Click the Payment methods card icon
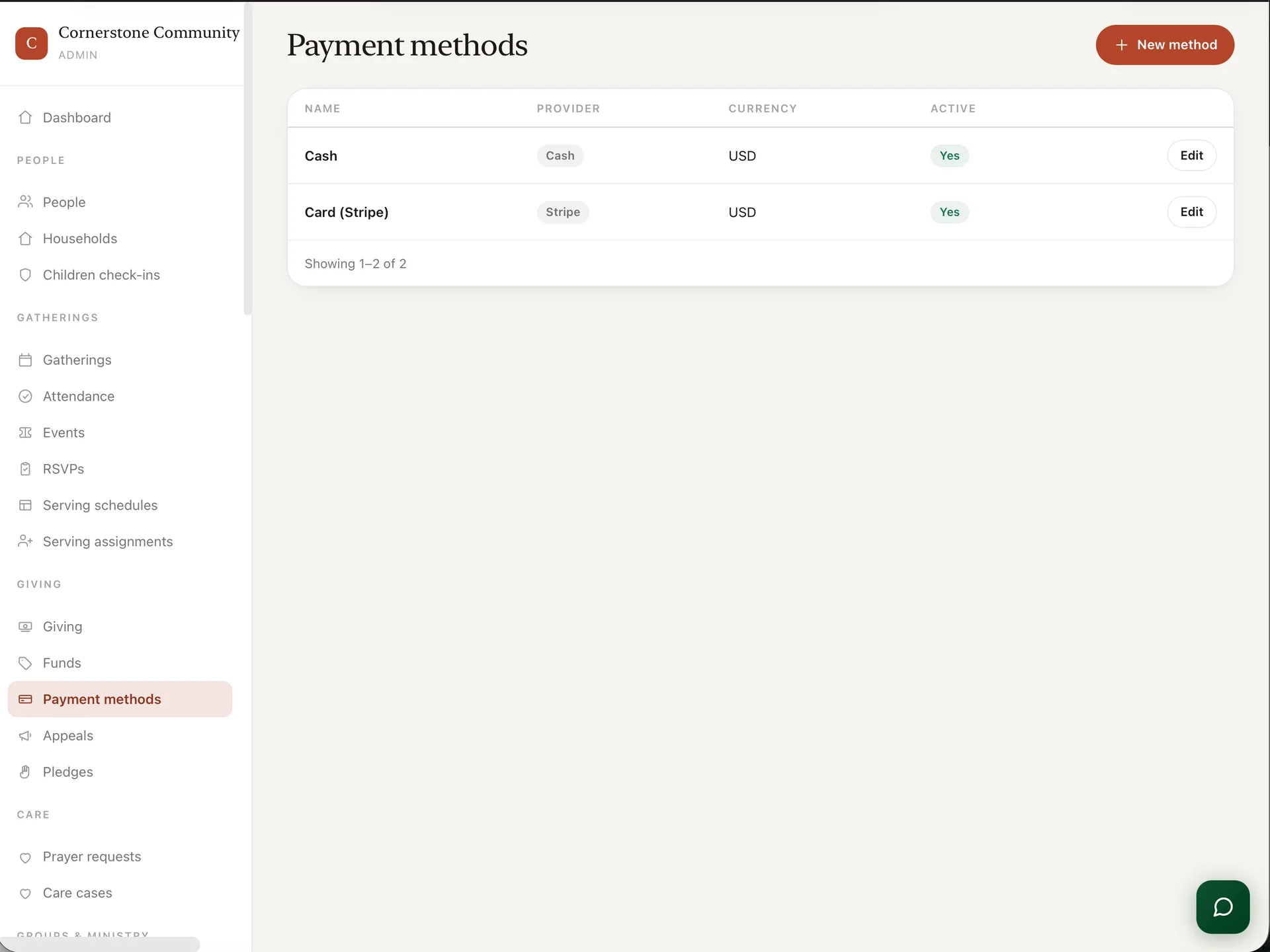Viewport: 1270px width, 952px height. tap(25, 699)
